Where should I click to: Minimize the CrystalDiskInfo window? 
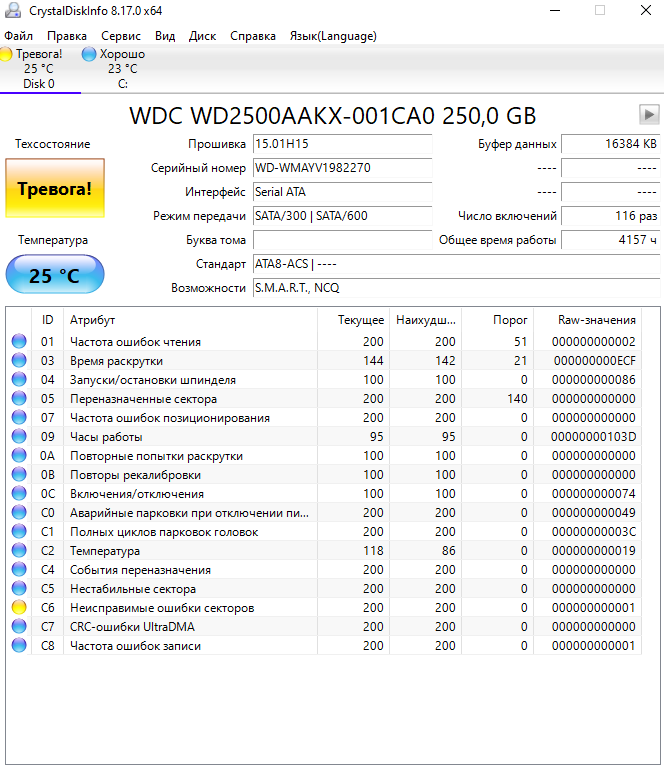[555, 10]
